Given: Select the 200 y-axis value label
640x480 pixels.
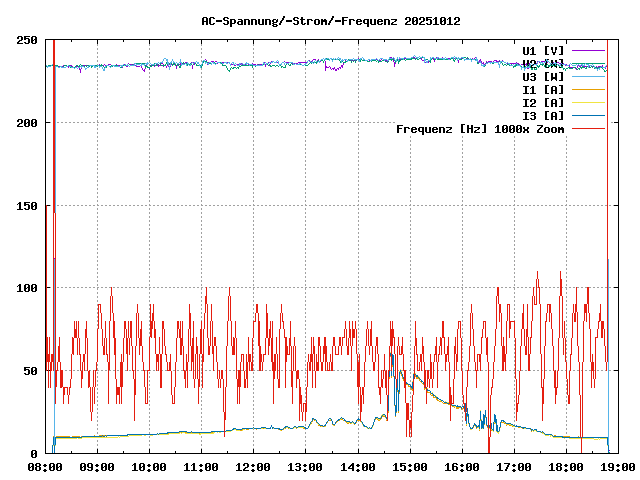Looking at the screenshot, I should pyautogui.click(x=27, y=123).
